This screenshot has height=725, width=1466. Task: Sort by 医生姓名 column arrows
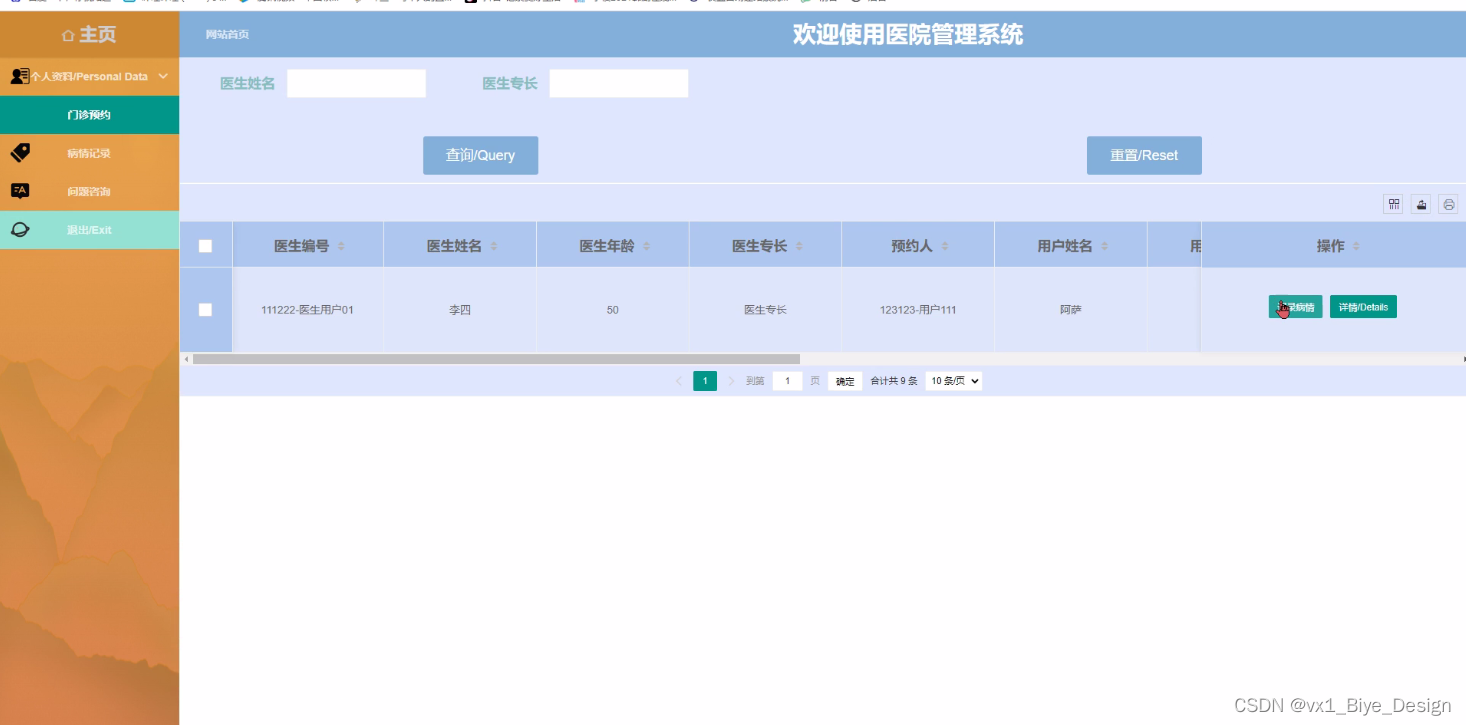point(494,246)
